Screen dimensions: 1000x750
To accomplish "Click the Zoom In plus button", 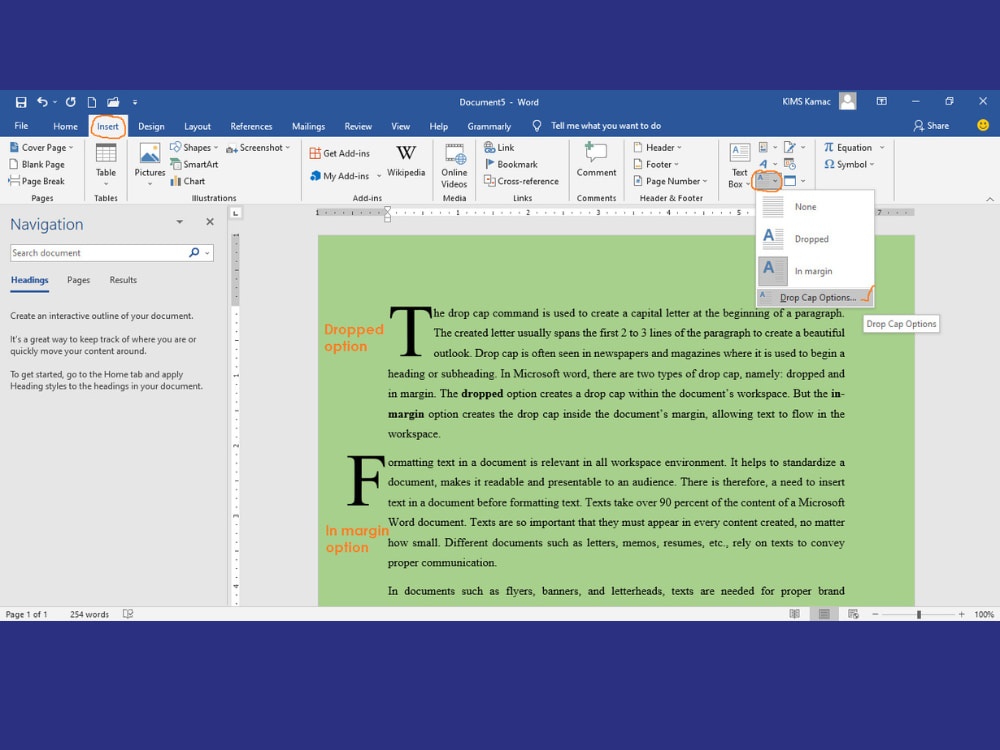I will coord(961,615).
